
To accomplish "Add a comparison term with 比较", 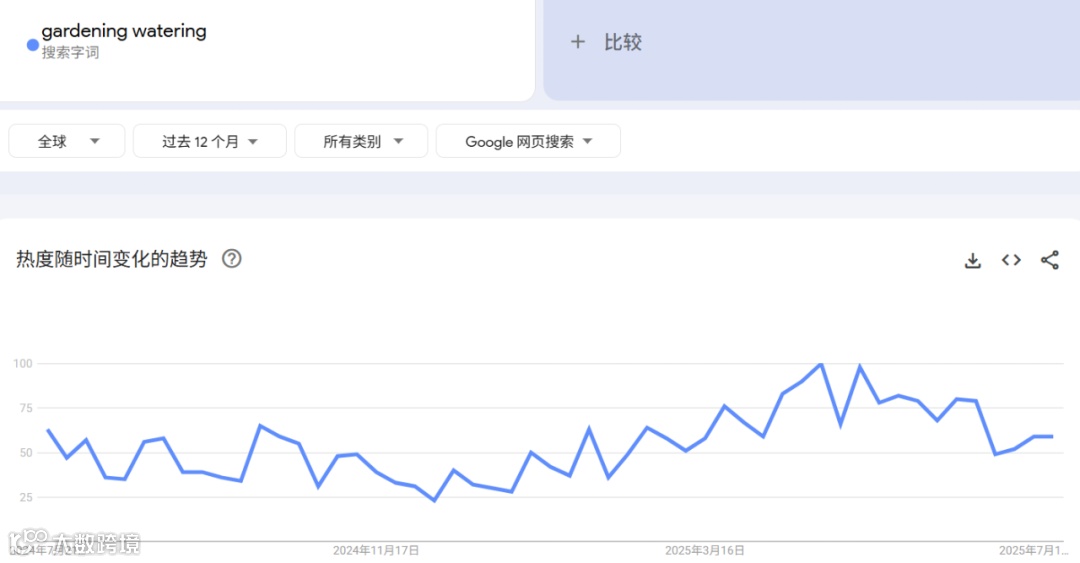I will pyautogui.click(x=623, y=42).
